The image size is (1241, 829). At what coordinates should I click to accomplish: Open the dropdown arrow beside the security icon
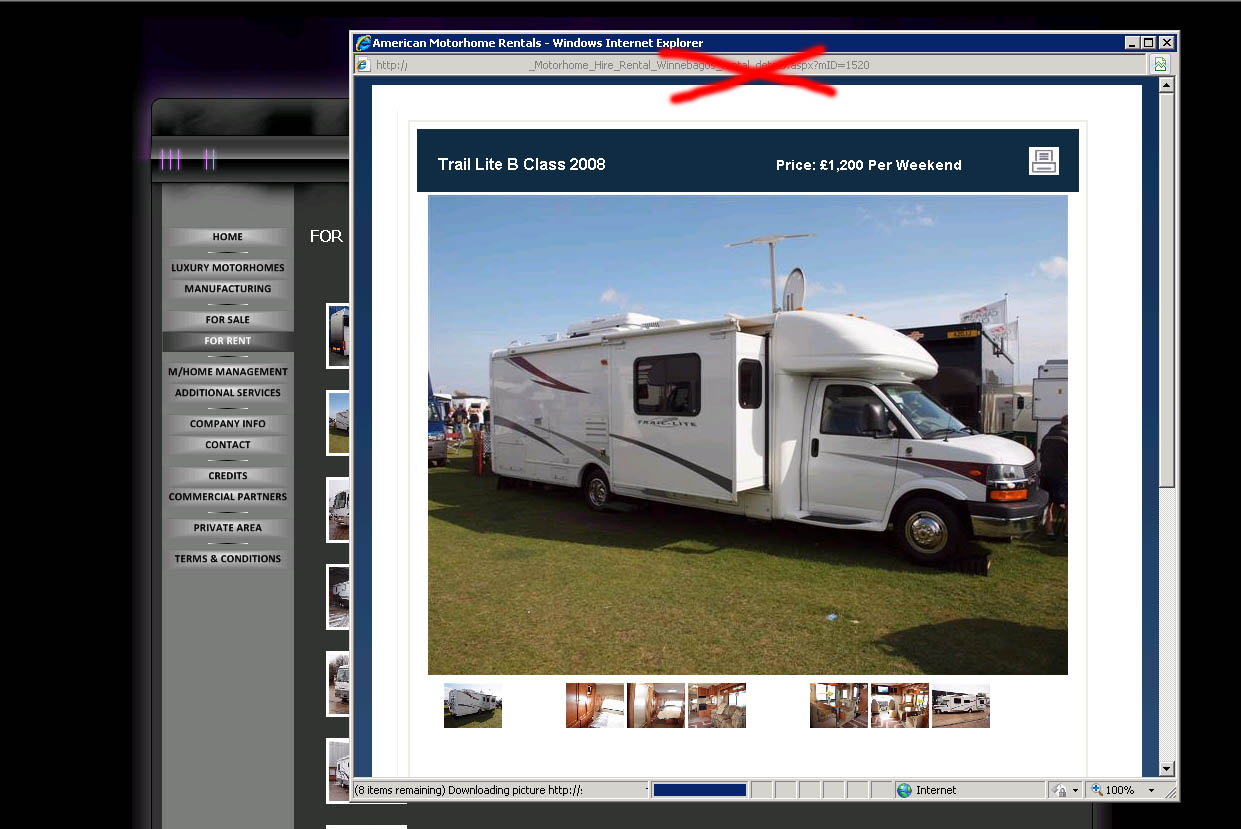1076,790
